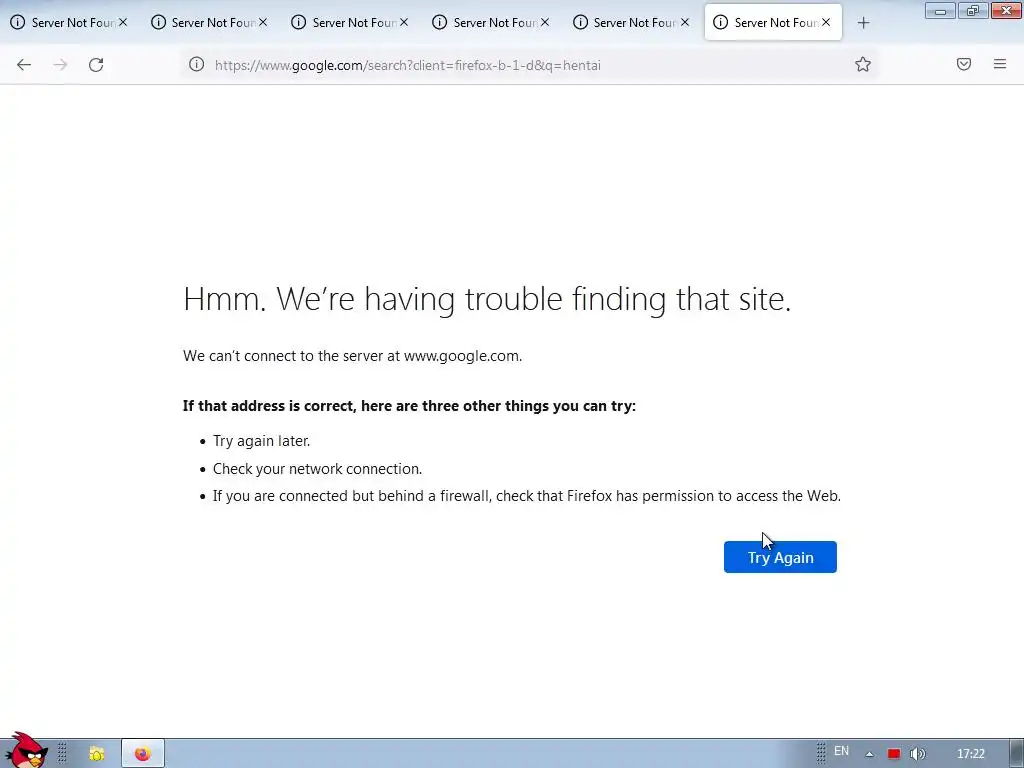Close the fourth Server Not Found tab
Screen dimensions: 1024x768
tap(545, 22)
